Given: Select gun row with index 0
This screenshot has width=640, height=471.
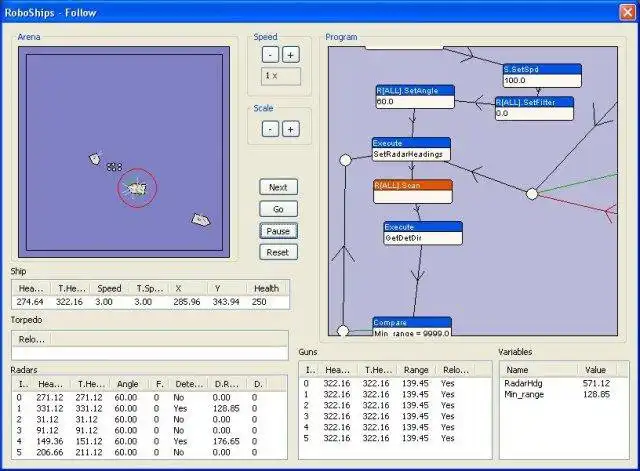Looking at the screenshot, I should tap(395, 383).
